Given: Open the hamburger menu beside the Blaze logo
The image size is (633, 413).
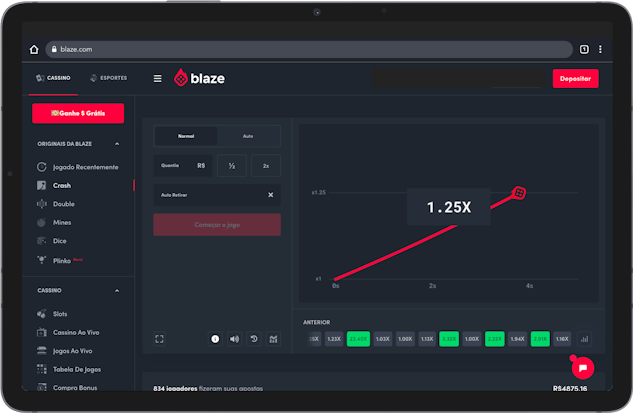Looking at the screenshot, I should (157, 79).
